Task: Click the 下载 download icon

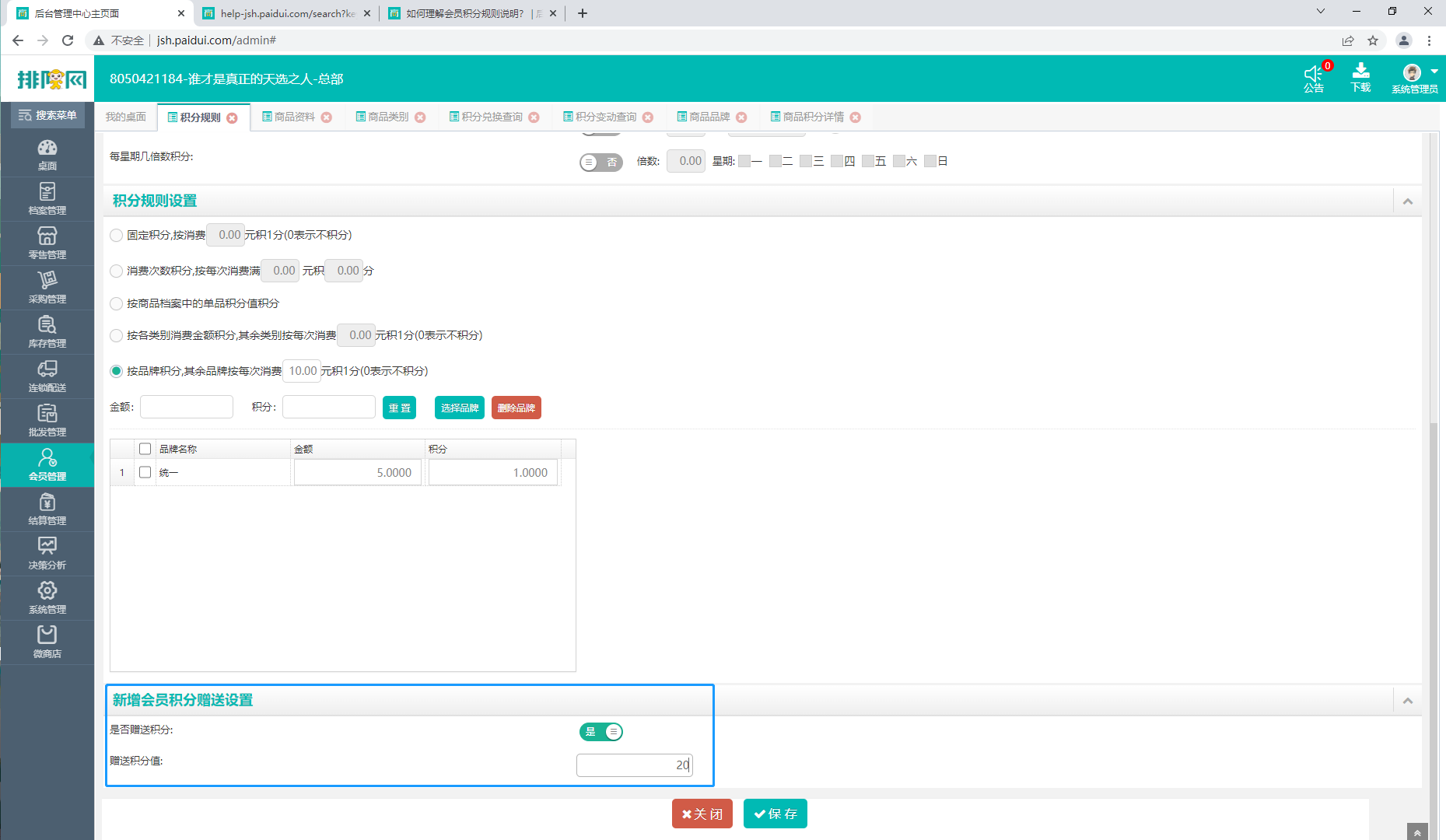Action: pyautogui.click(x=1360, y=78)
